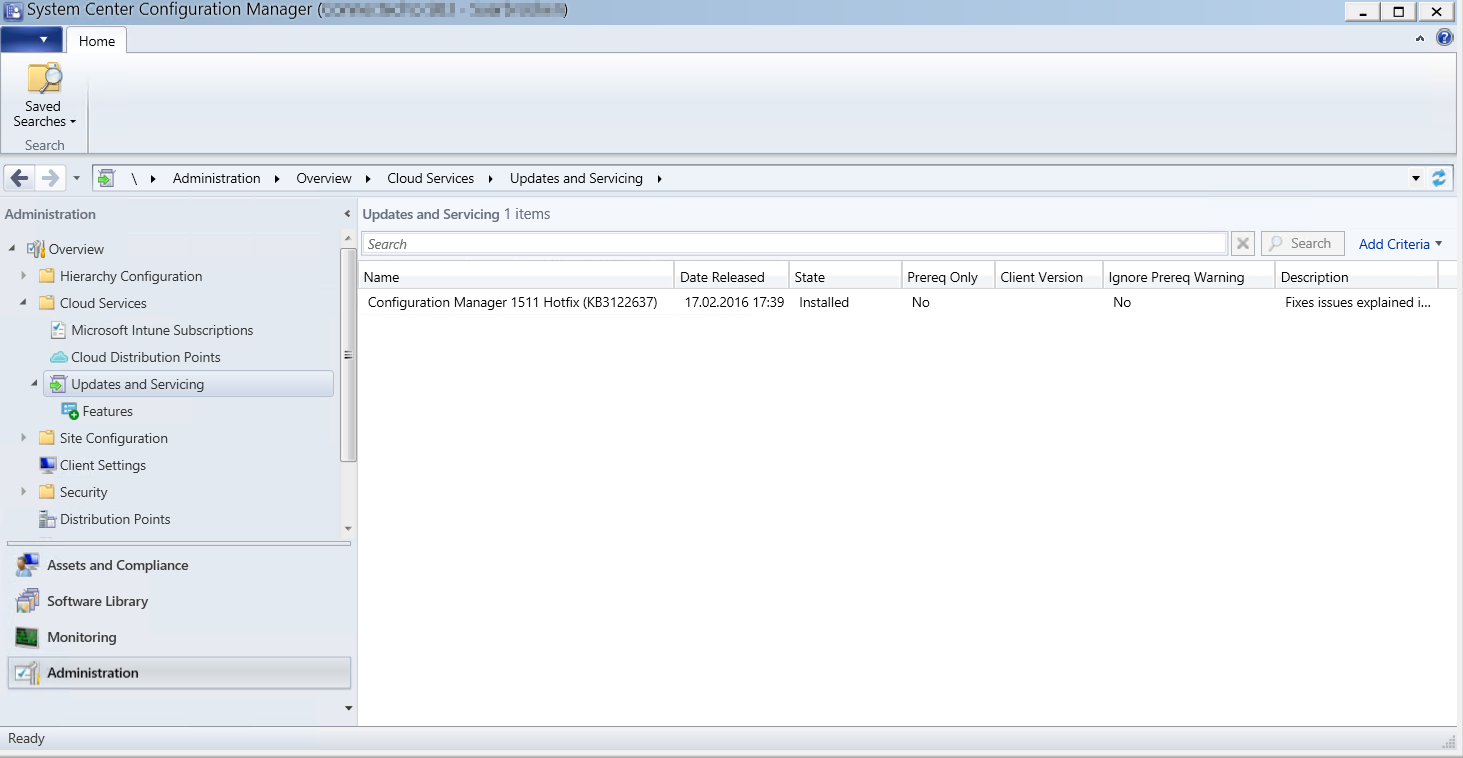
Task: Expand the Site Configuration folder
Action: click(24, 438)
